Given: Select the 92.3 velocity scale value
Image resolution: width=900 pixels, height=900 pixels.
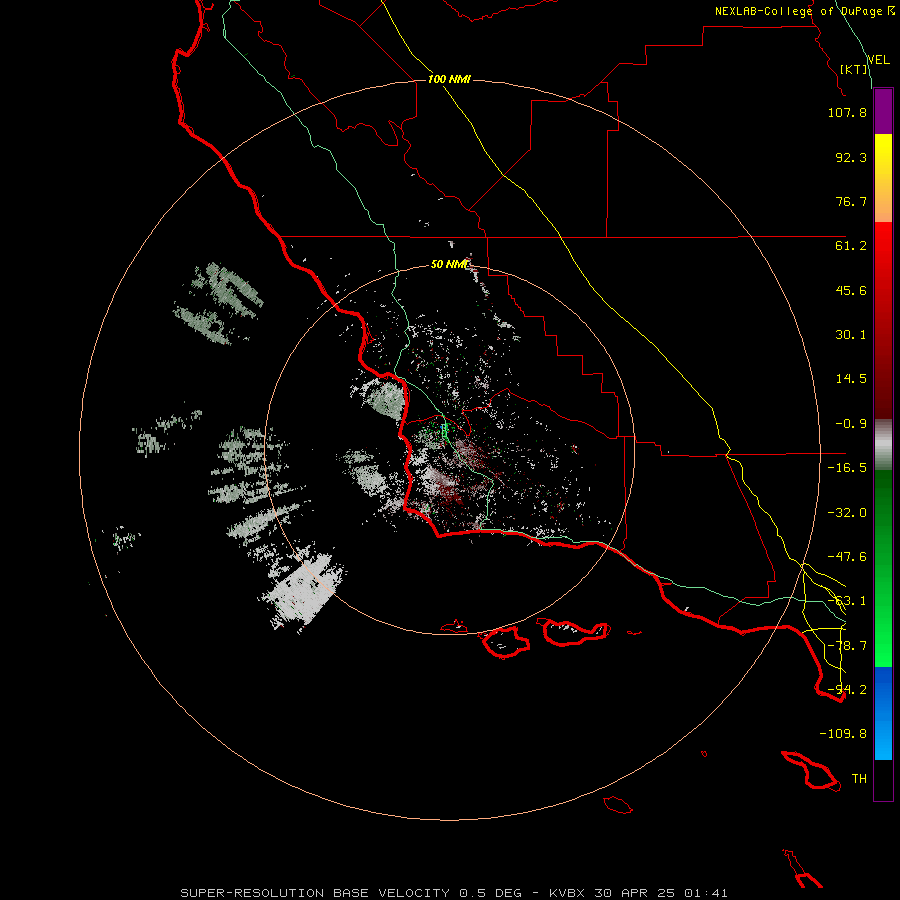Looking at the screenshot, I should point(851,157).
